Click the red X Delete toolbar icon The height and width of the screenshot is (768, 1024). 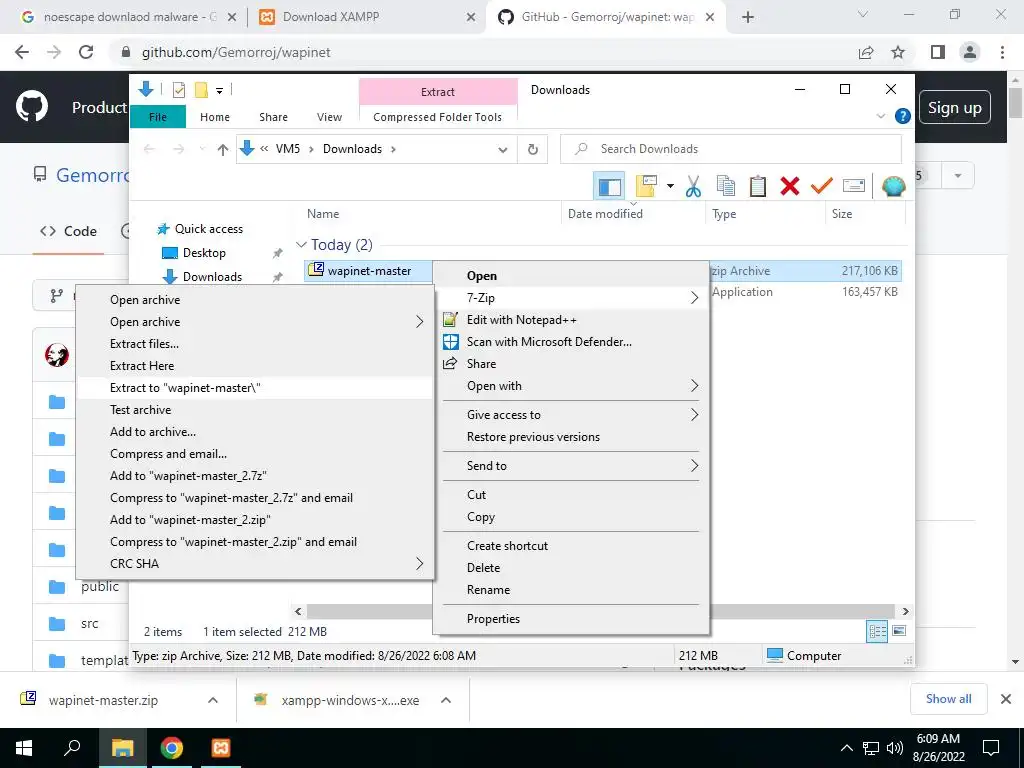(790, 186)
